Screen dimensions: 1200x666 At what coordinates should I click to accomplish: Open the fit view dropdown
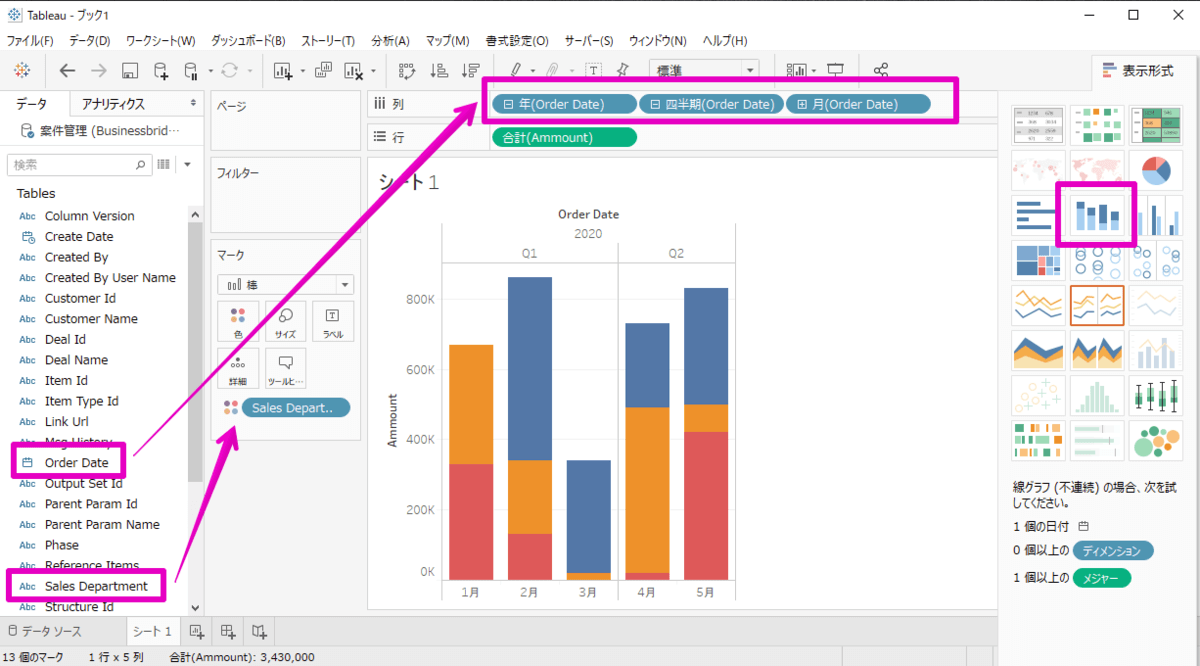click(704, 70)
